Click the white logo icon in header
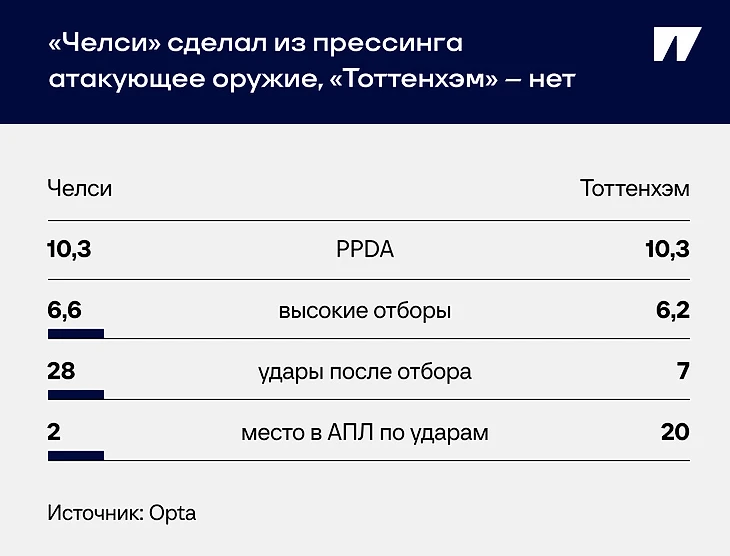The height and width of the screenshot is (556, 730). click(x=677, y=44)
